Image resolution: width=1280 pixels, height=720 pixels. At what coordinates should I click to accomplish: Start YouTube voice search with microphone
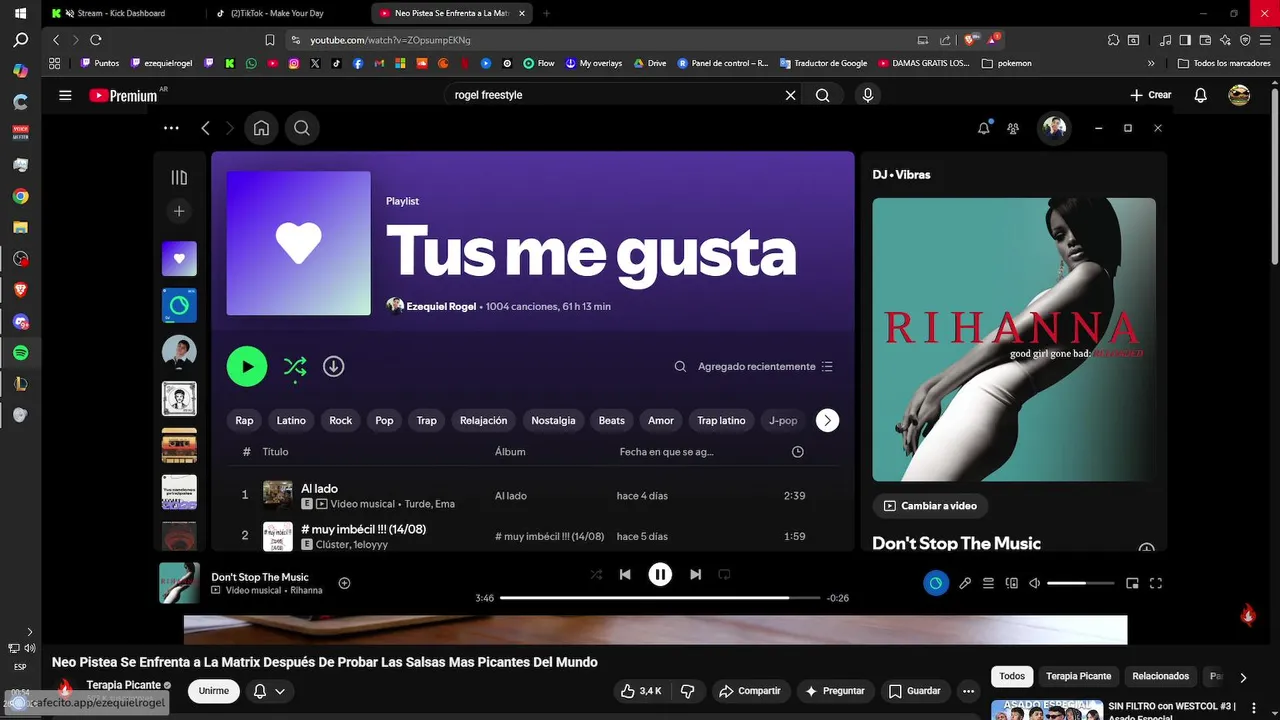click(x=868, y=95)
